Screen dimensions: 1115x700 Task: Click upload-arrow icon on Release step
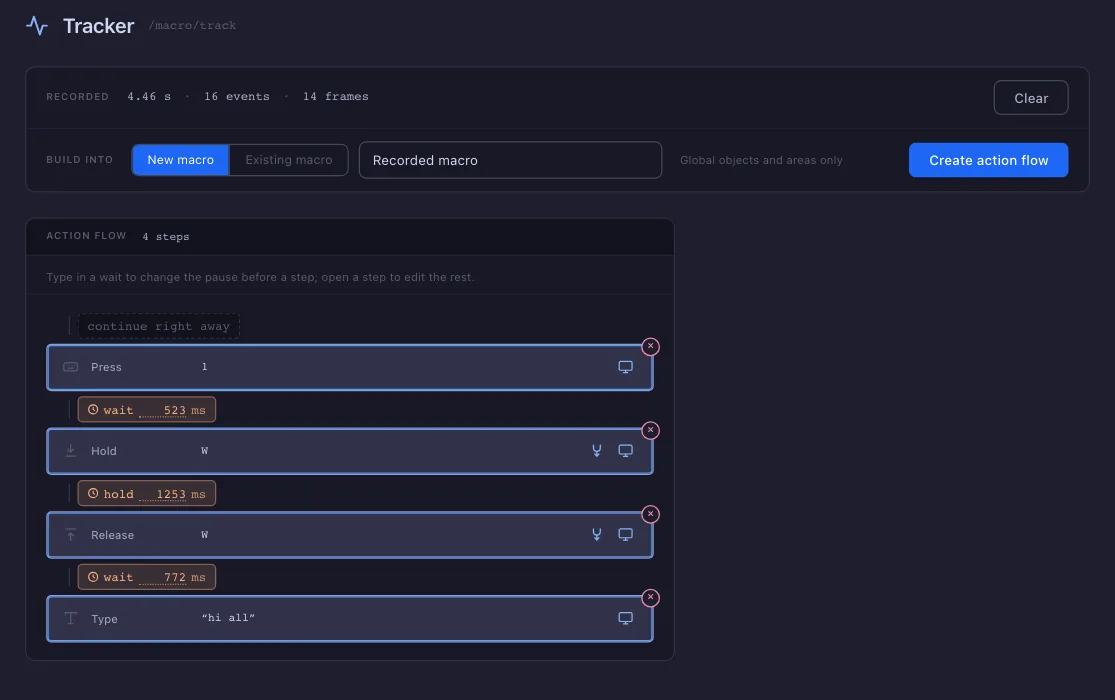[x=70, y=535]
